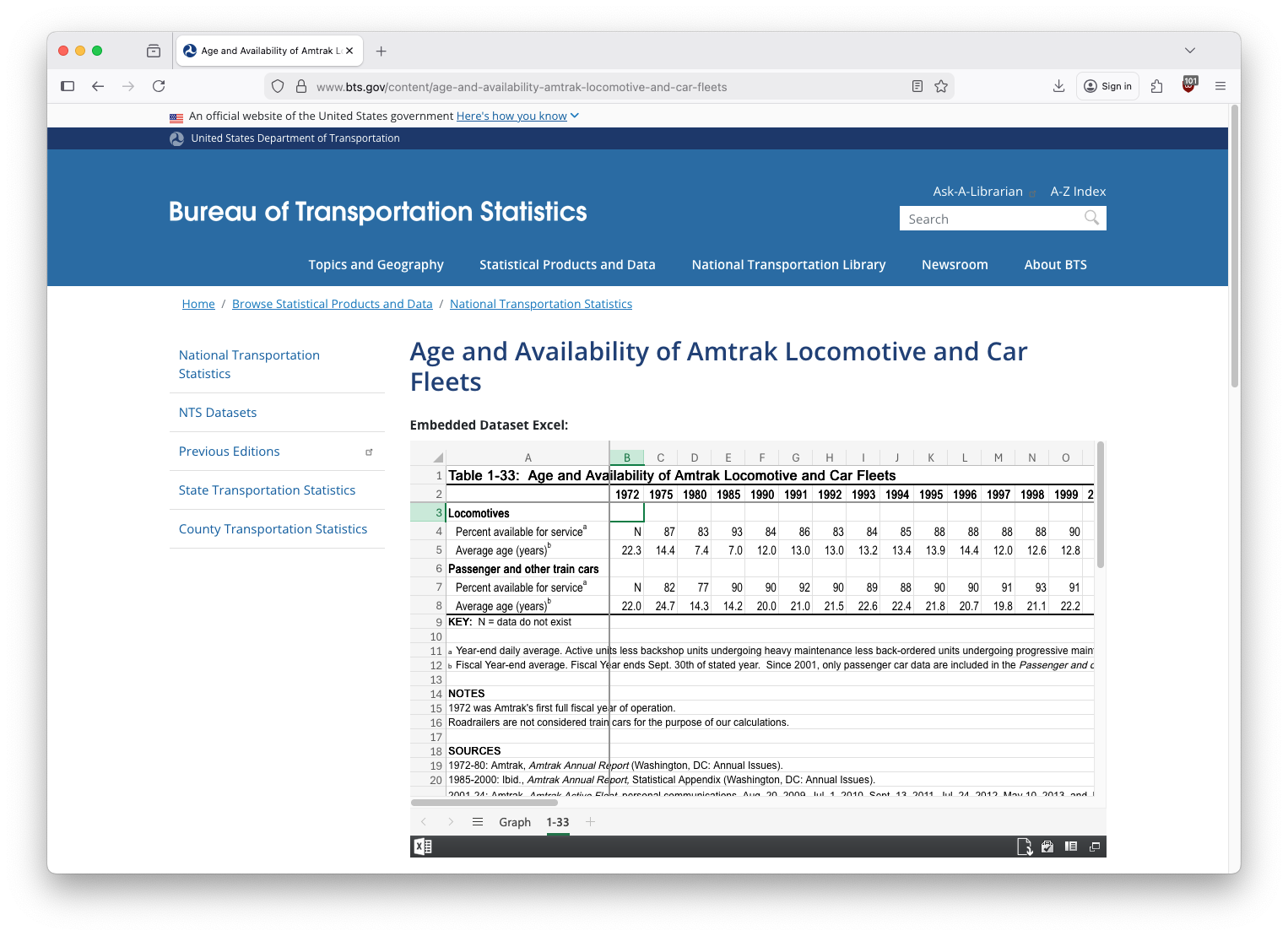Switch to the Graph sheet tab

515,822
